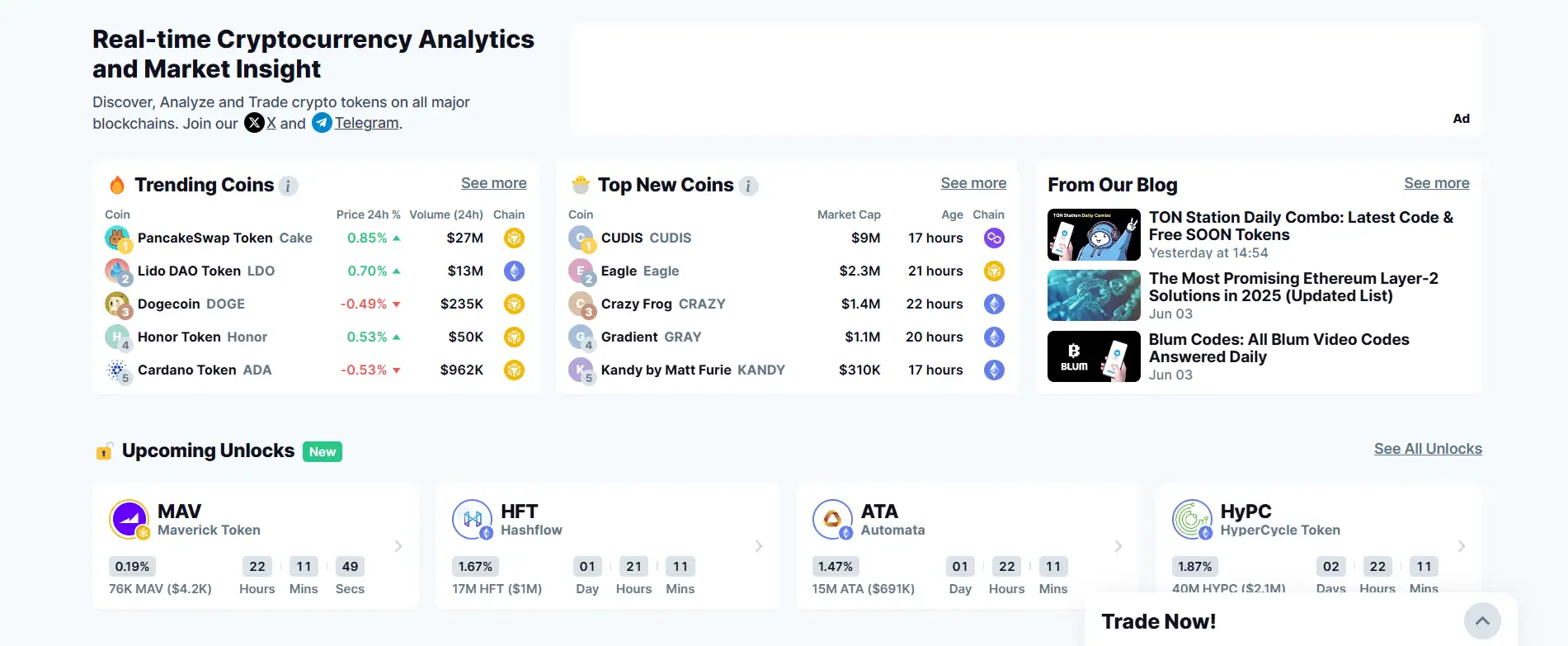Click the PancakeSwap Token coin icon
Screen dimensions: 1568x646
point(117,238)
